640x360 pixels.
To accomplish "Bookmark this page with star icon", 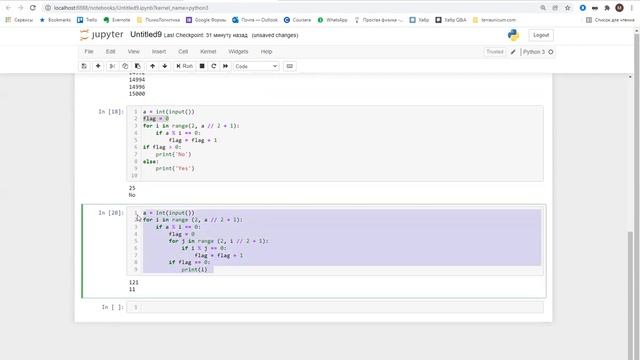I will (x=567, y=8).
